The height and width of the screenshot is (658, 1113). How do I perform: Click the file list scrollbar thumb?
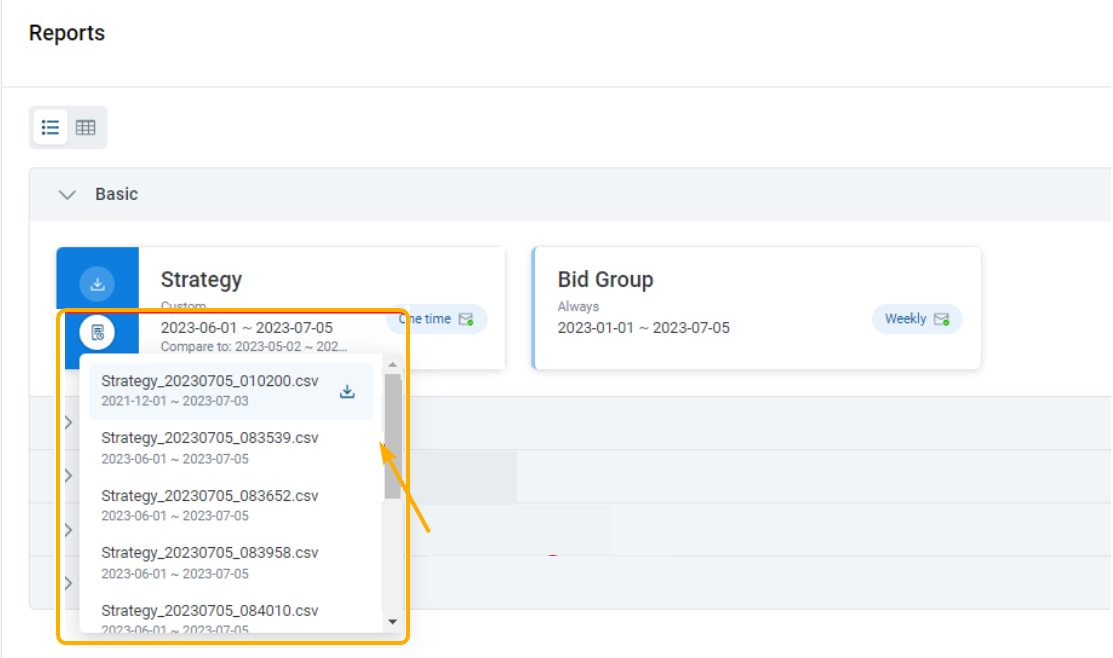click(x=393, y=436)
